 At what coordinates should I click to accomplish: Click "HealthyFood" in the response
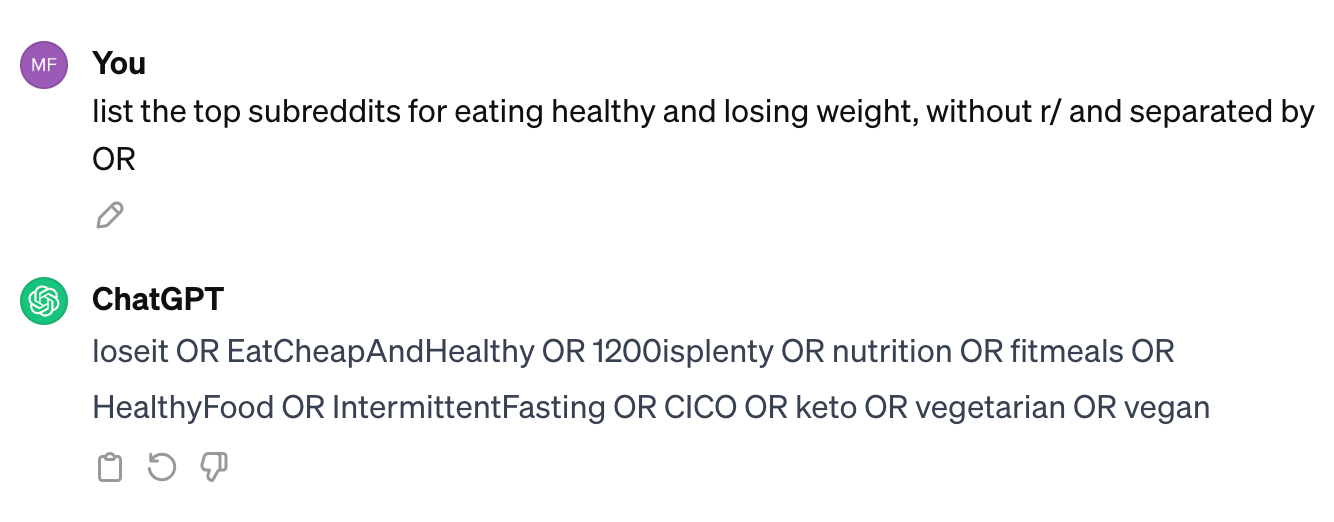click(183, 407)
